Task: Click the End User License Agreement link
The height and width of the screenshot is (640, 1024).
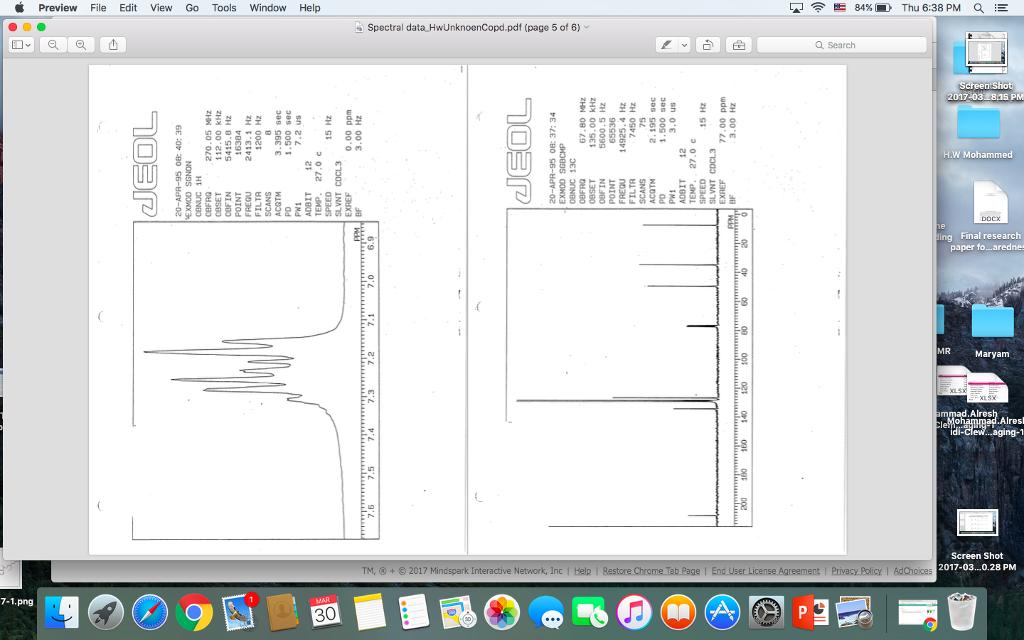Action: click(765, 571)
